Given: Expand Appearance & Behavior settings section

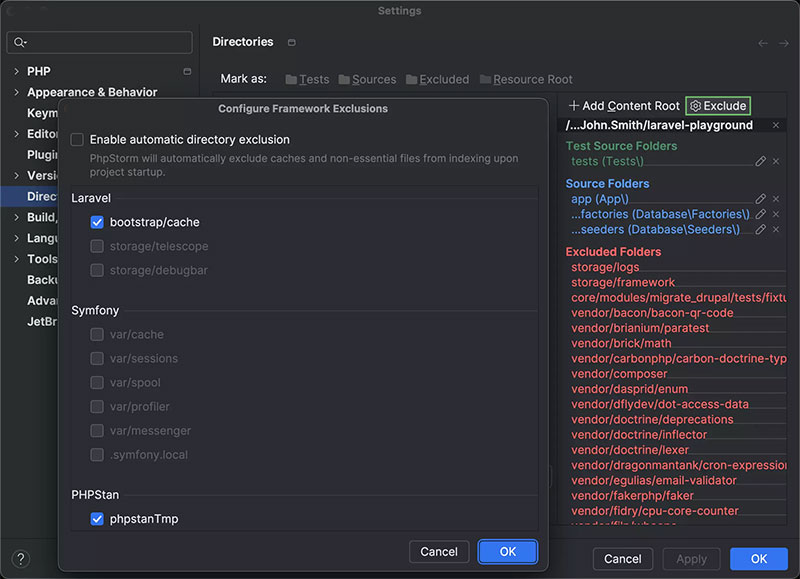Looking at the screenshot, I should pyautogui.click(x=16, y=92).
